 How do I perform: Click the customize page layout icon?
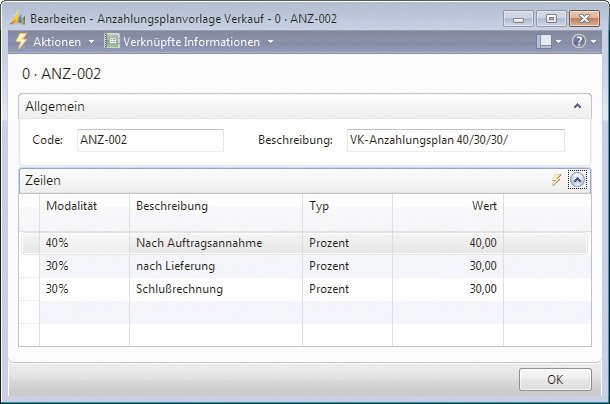point(544,41)
